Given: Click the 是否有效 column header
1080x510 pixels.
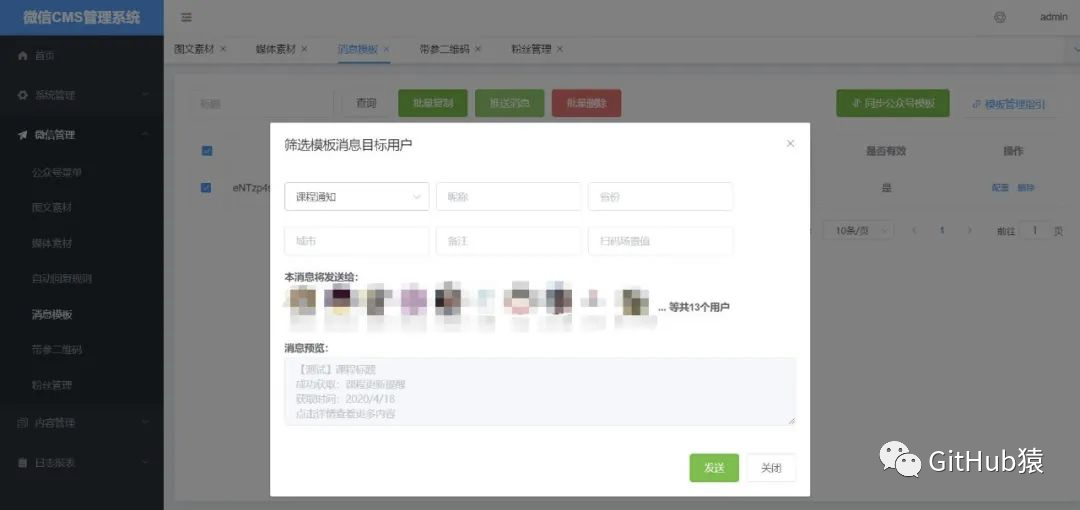Looking at the screenshot, I should tap(886, 151).
